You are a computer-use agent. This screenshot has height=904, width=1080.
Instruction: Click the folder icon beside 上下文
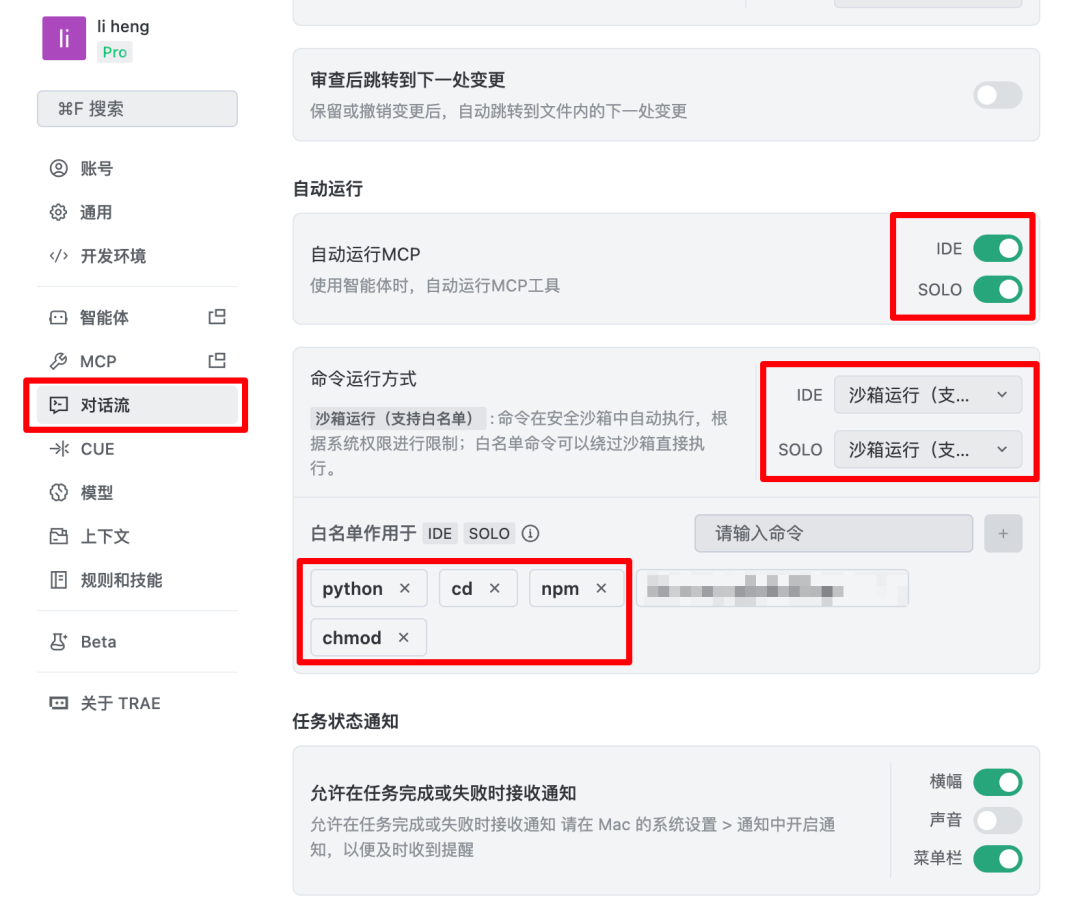pyautogui.click(x=59, y=537)
